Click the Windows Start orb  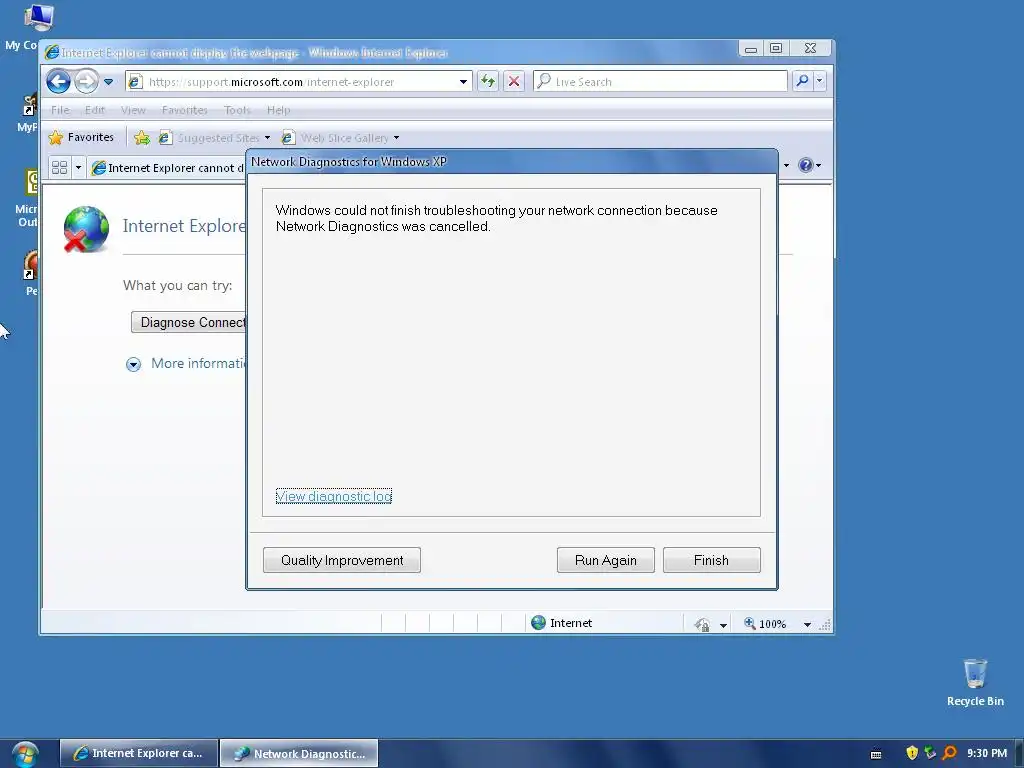pos(25,754)
